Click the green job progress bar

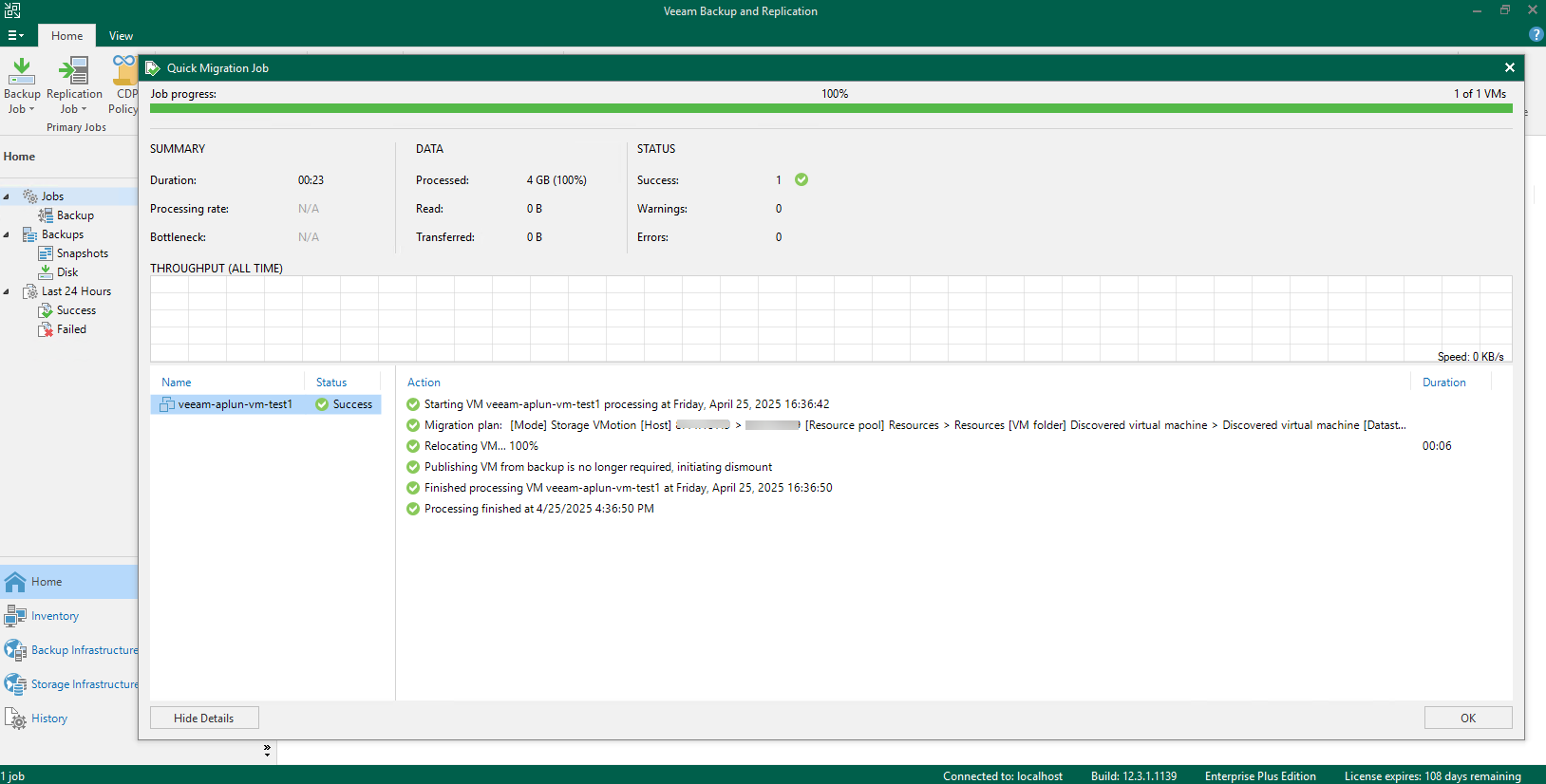click(831, 108)
